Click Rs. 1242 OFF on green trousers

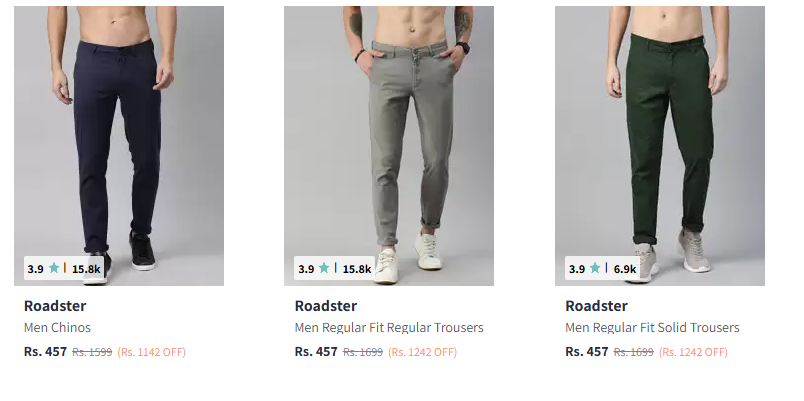coord(693,352)
